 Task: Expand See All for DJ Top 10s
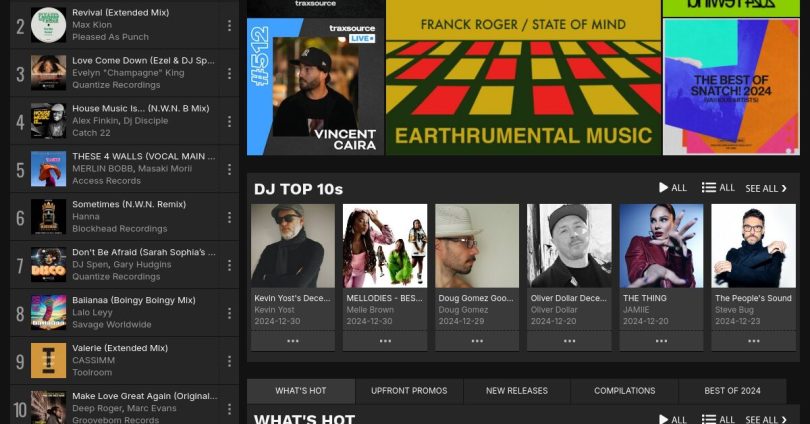[x=766, y=188]
